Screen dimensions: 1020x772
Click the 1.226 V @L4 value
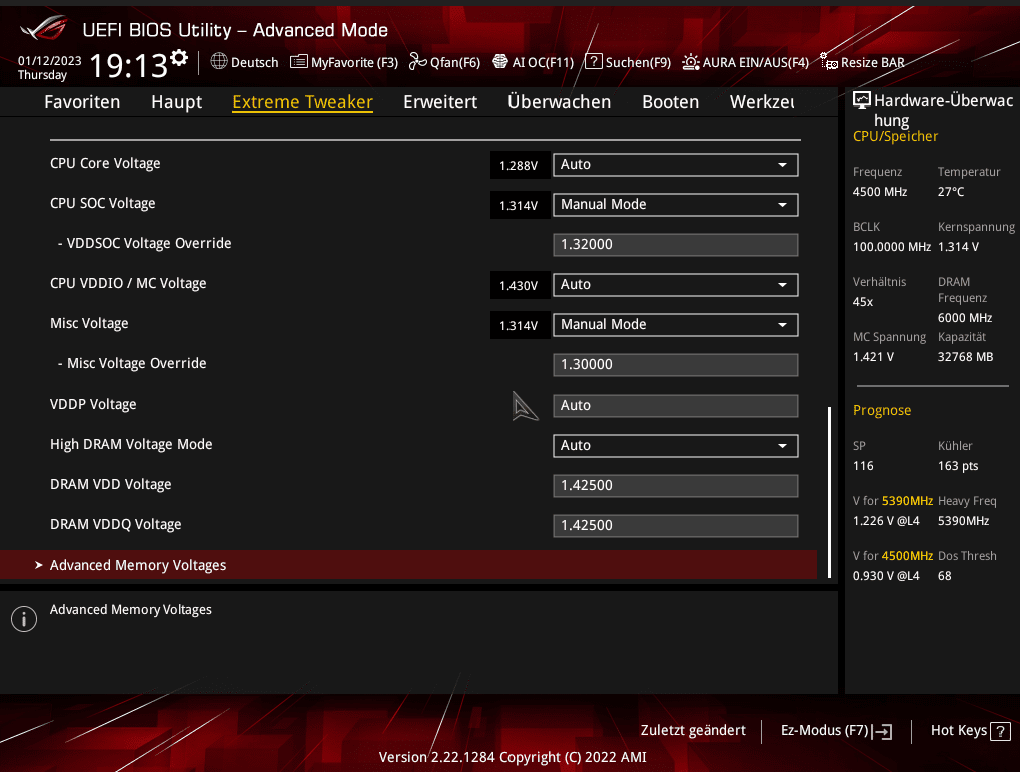point(886,521)
